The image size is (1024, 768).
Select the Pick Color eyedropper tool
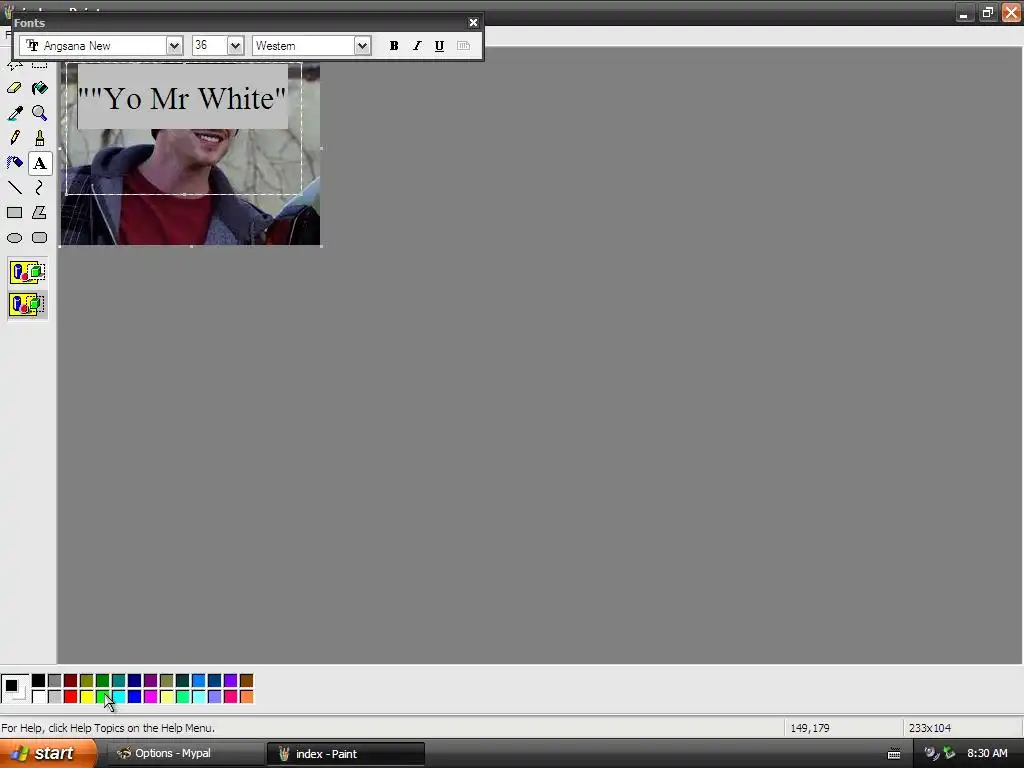coord(14,113)
